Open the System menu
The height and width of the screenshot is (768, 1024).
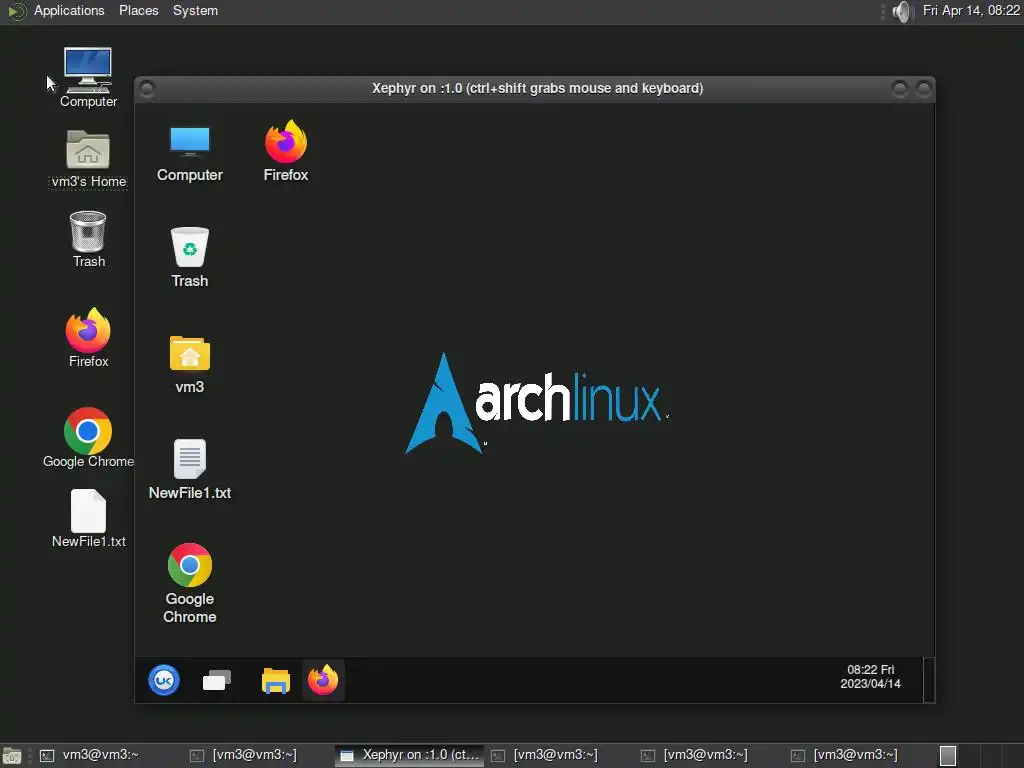pyautogui.click(x=195, y=11)
